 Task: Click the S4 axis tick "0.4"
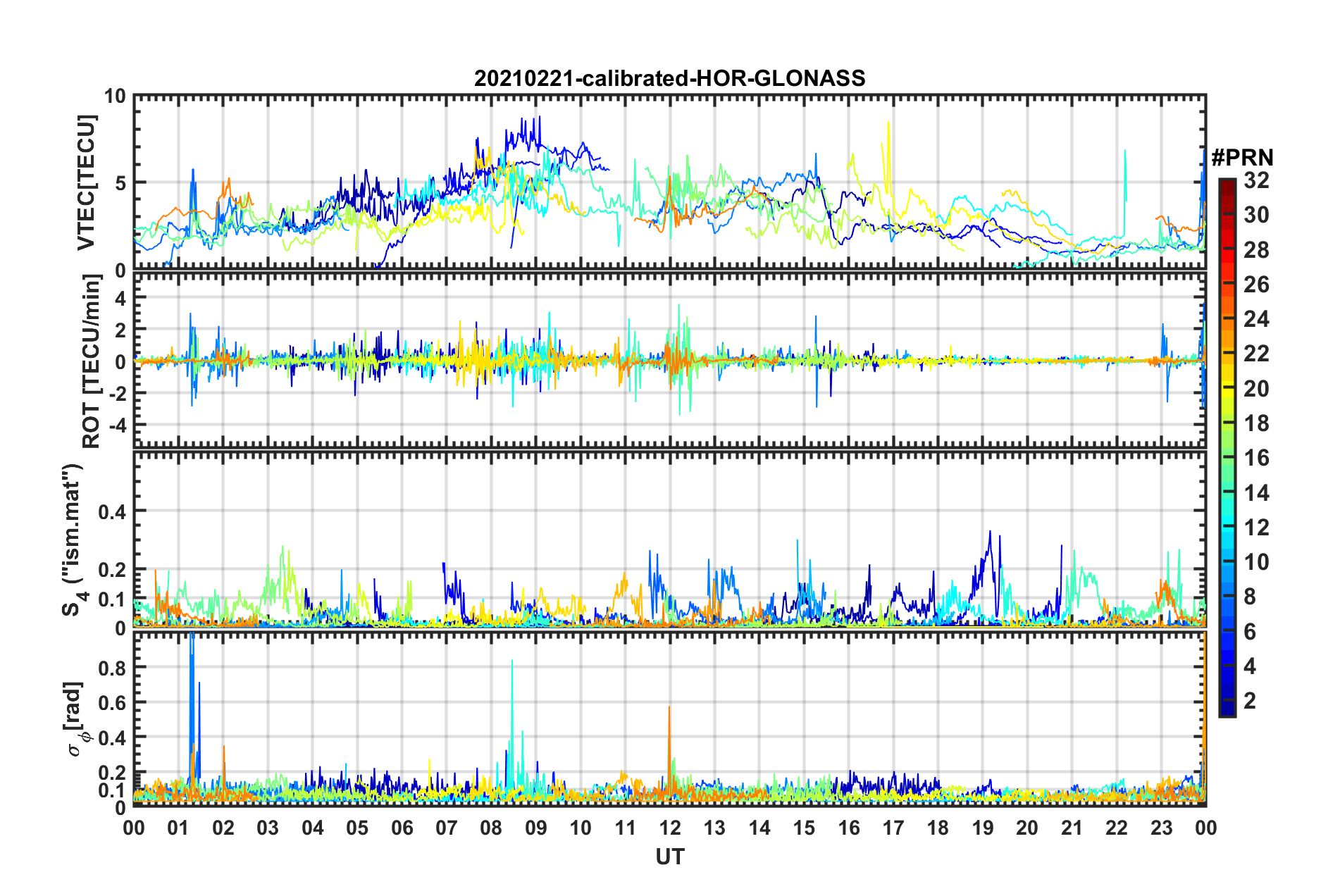(113, 511)
